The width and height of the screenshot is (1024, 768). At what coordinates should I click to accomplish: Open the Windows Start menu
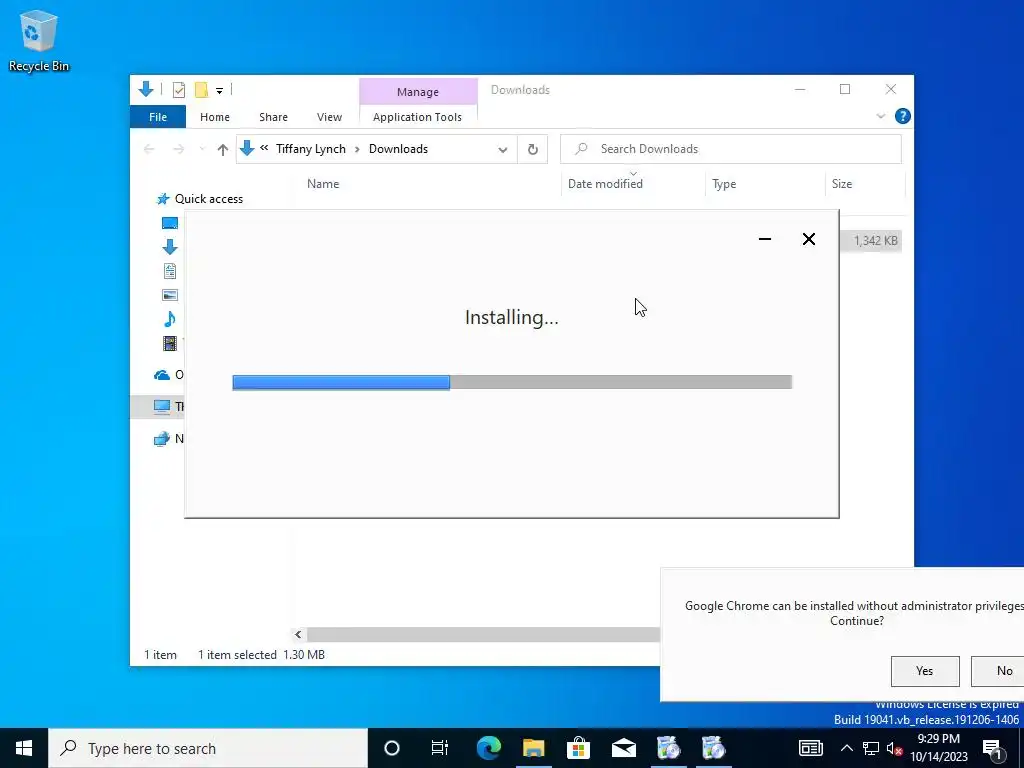click(x=24, y=748)
